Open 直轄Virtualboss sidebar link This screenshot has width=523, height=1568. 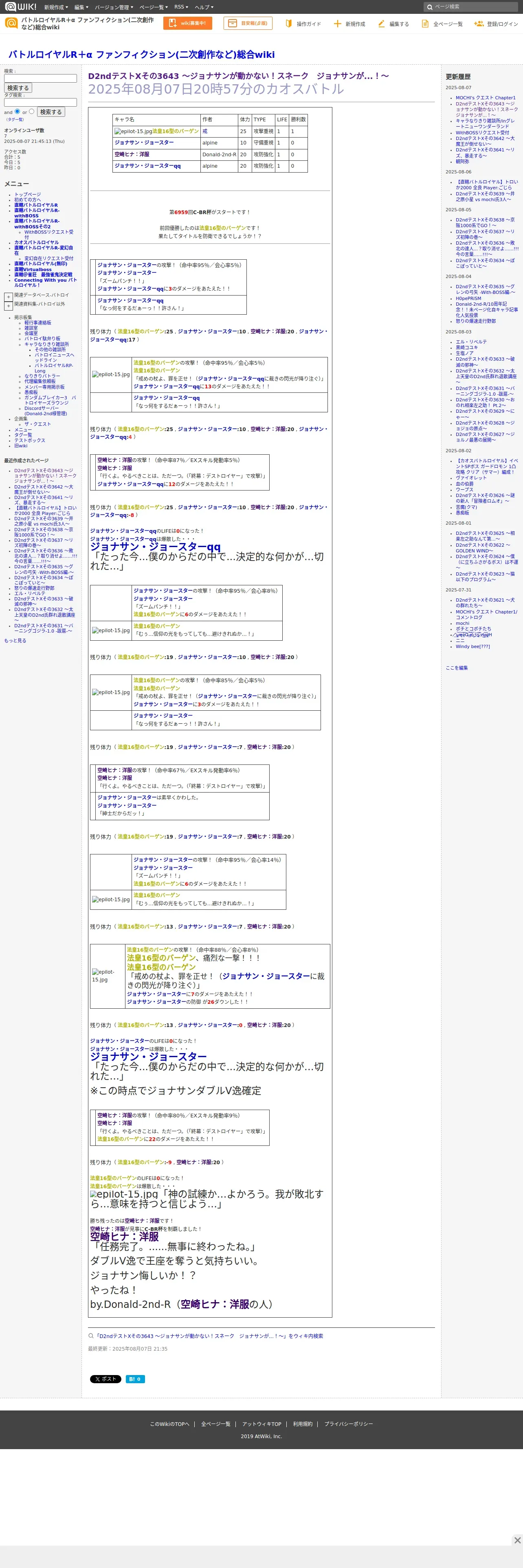tap(33, 269)
